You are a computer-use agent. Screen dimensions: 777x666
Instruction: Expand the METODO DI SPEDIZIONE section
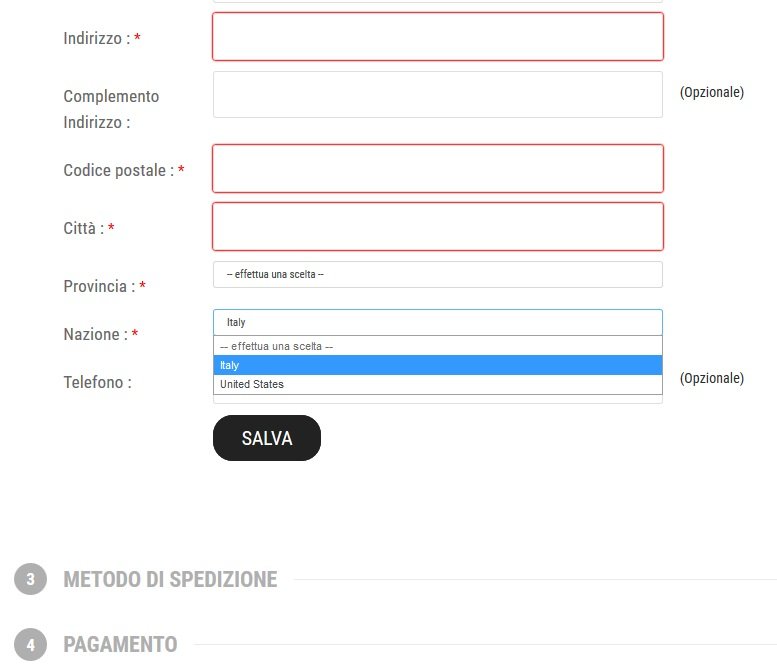tap(170, 579)
